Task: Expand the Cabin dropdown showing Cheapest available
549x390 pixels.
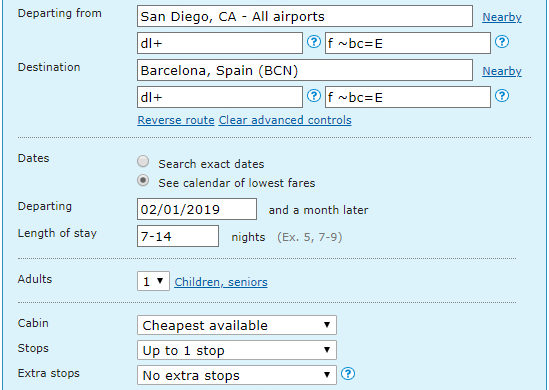Action: [237, 325]
